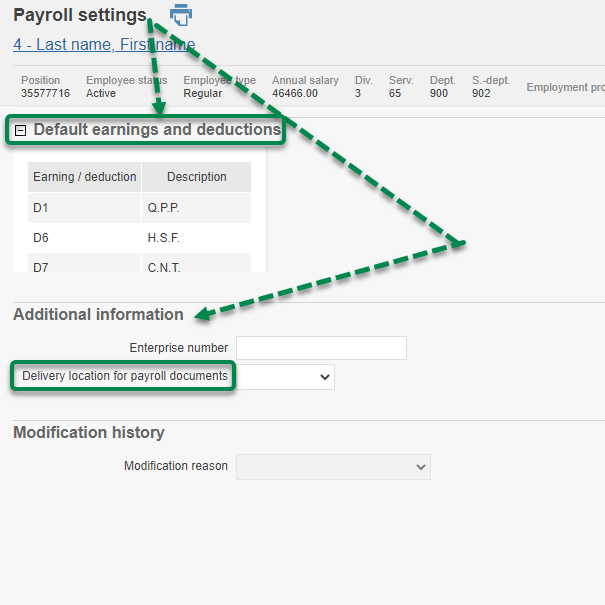The width and height of the screenshot is (605, 605).
Task: Click the 'Description' column header
Action: [x=196, y=177]
